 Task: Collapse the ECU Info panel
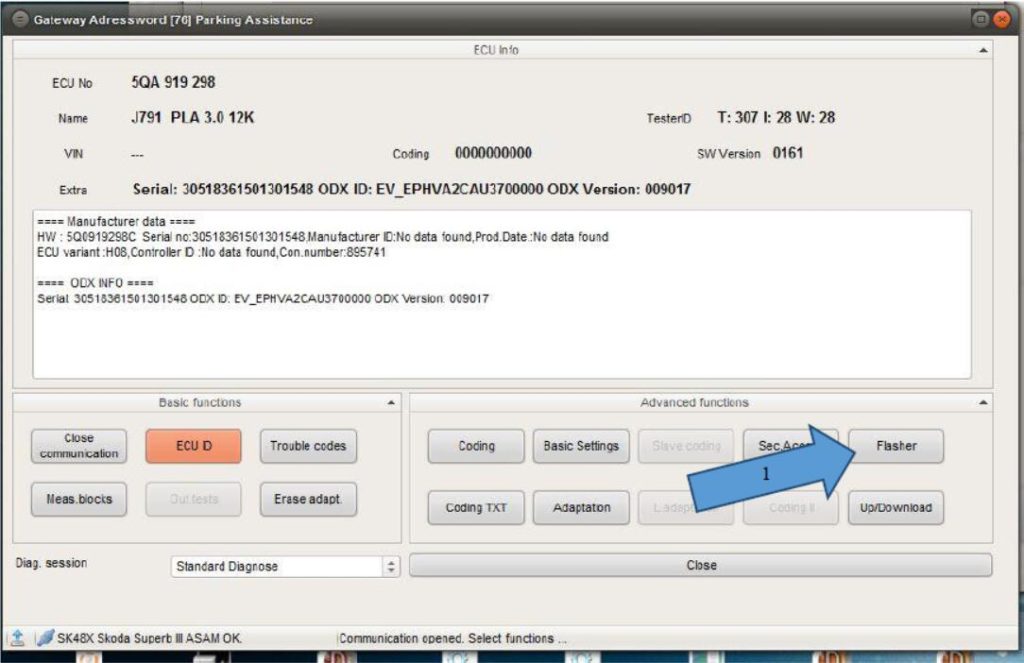[x=984, y=49]
